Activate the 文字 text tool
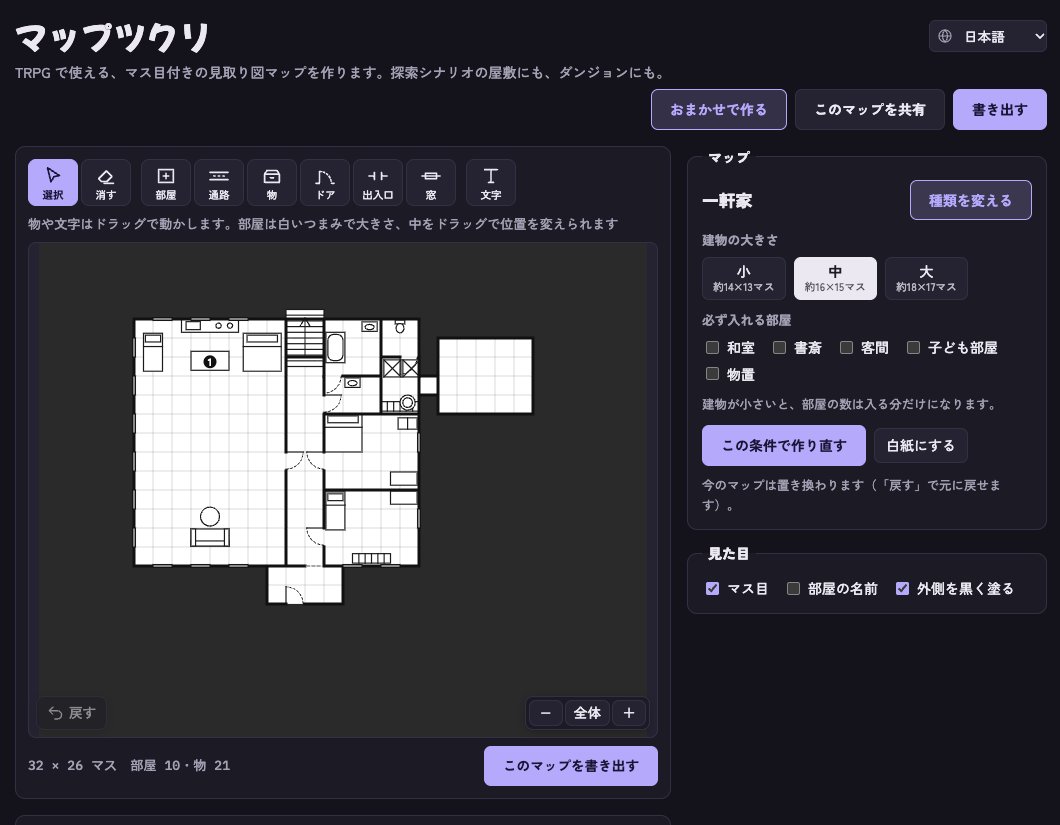1060x825 pixels. point(491,183)
